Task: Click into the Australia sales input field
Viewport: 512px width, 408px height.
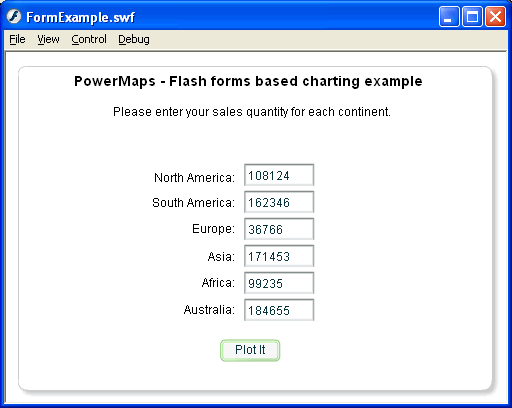Action: [x=279, y=310]
